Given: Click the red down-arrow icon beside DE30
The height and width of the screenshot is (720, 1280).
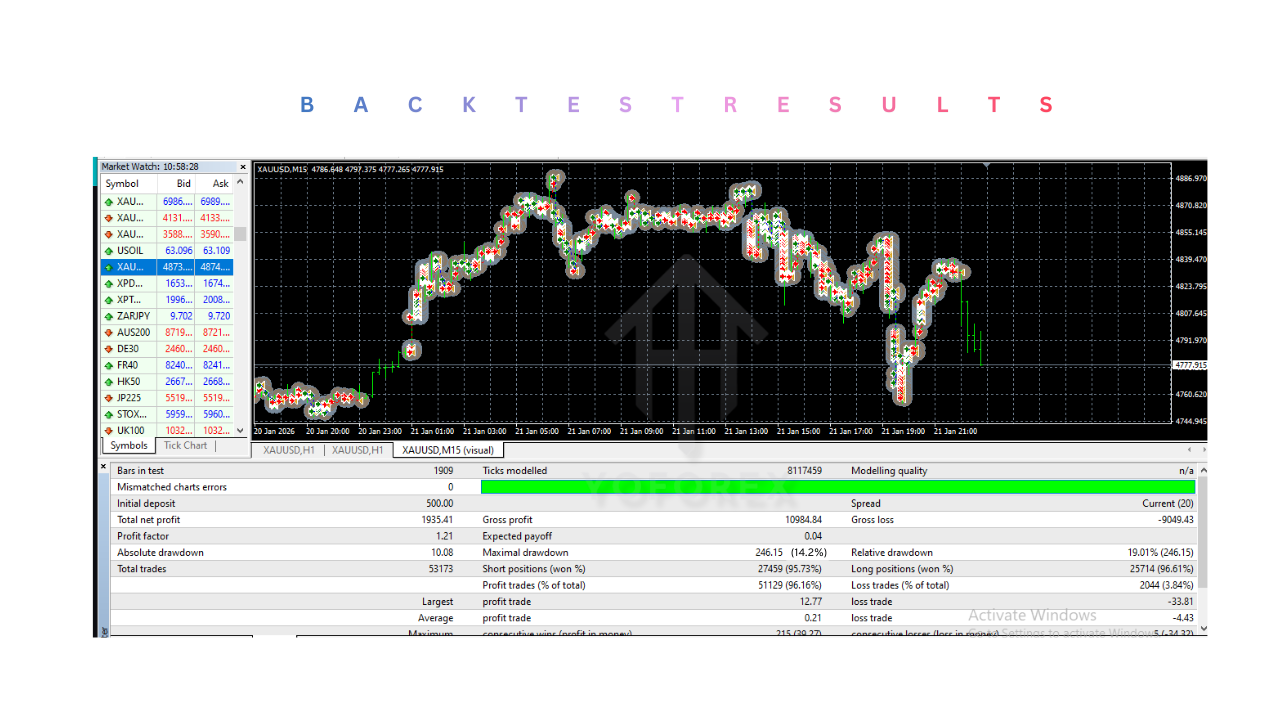Looking at the screenshot, I should 107,348.
